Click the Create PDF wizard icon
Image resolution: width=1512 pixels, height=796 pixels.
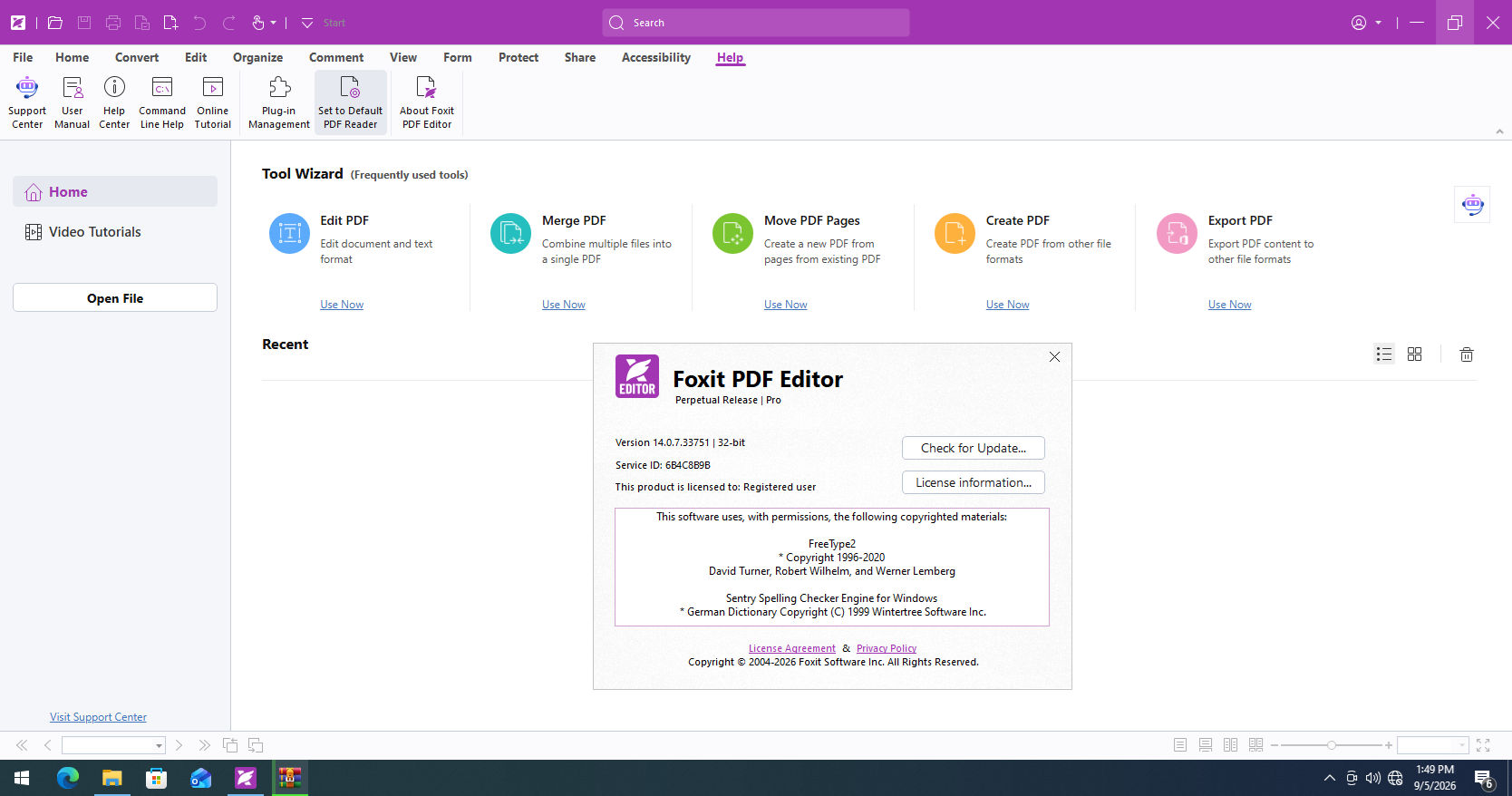(x=955, y=234)
